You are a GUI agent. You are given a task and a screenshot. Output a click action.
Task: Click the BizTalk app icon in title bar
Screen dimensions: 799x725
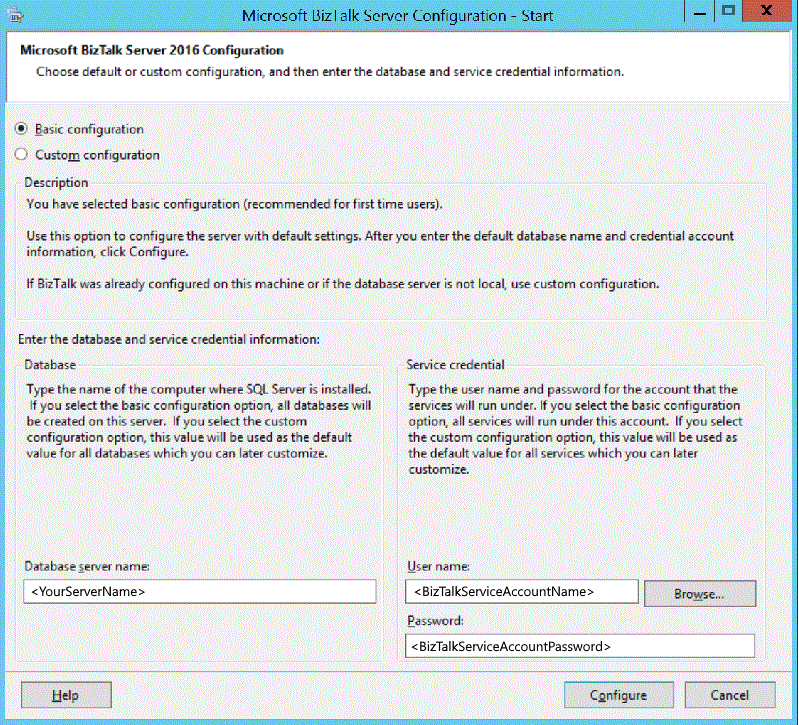pos(16,15)
